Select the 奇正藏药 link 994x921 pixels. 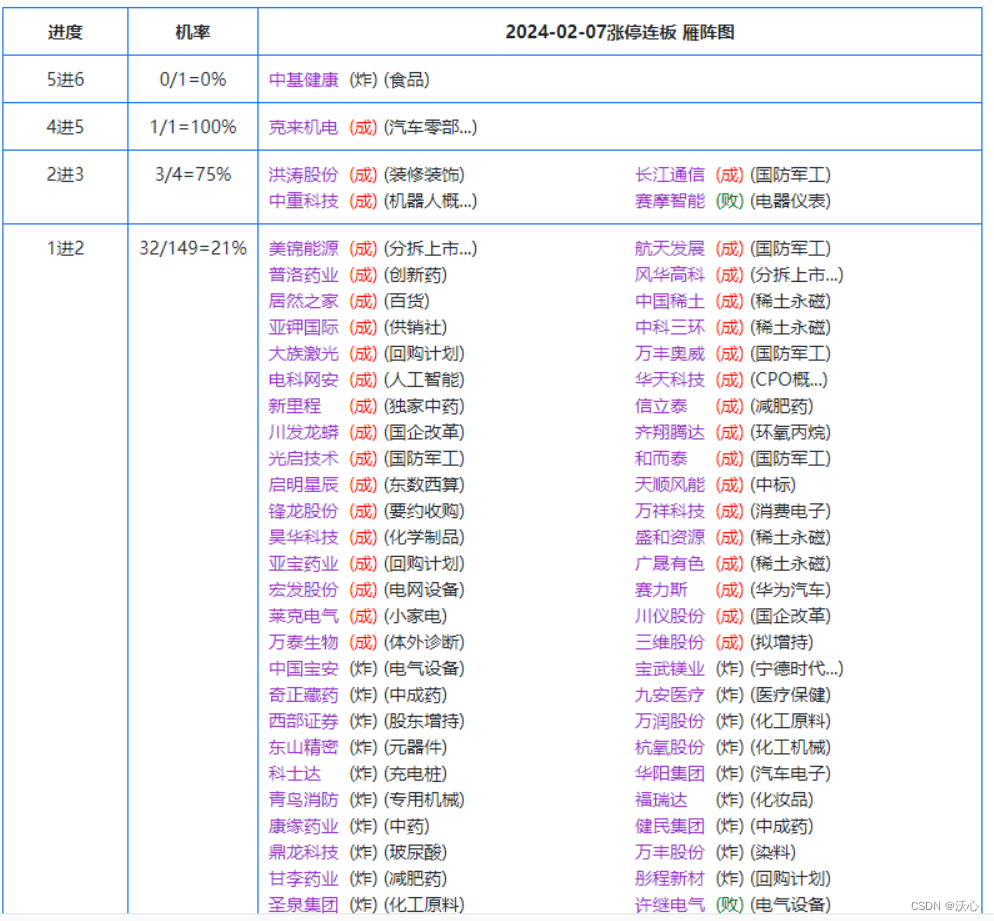pyautogui.click(x=304, y=695)
